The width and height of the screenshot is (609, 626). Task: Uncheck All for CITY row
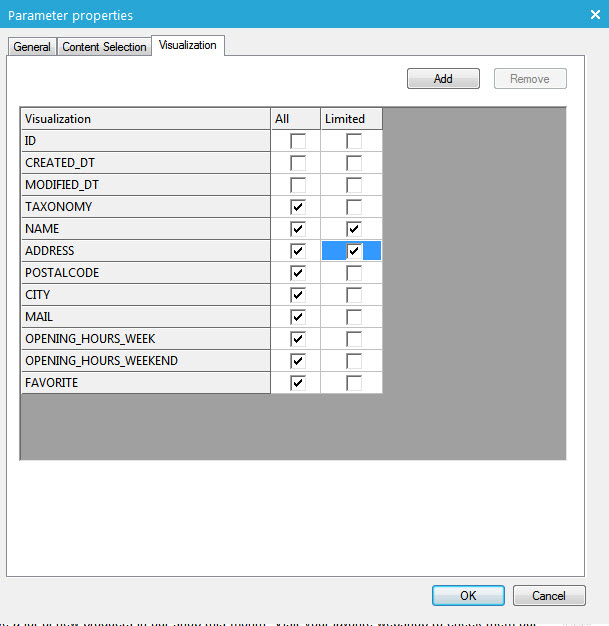[297, 295]
